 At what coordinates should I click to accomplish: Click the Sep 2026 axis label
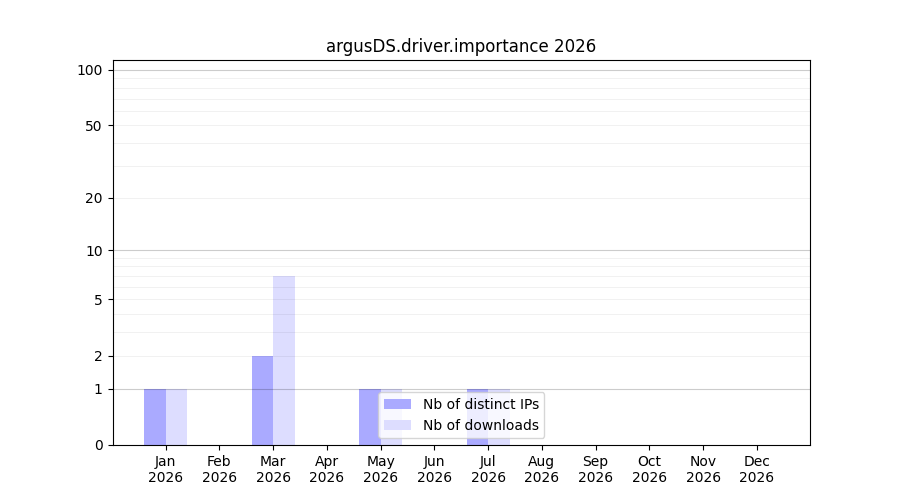[x=595, y=470]
